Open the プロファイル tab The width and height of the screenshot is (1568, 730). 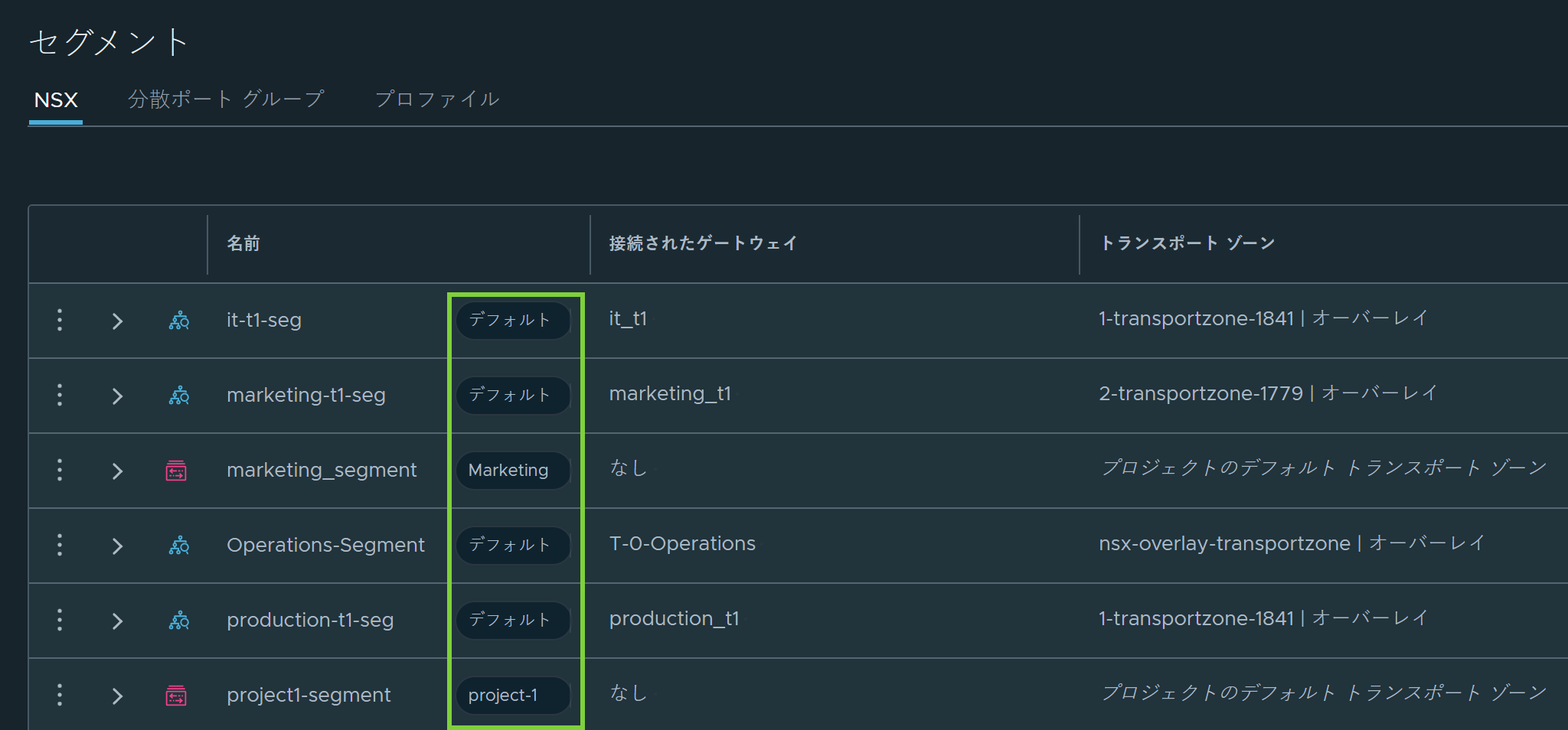(x=437, y=99)
